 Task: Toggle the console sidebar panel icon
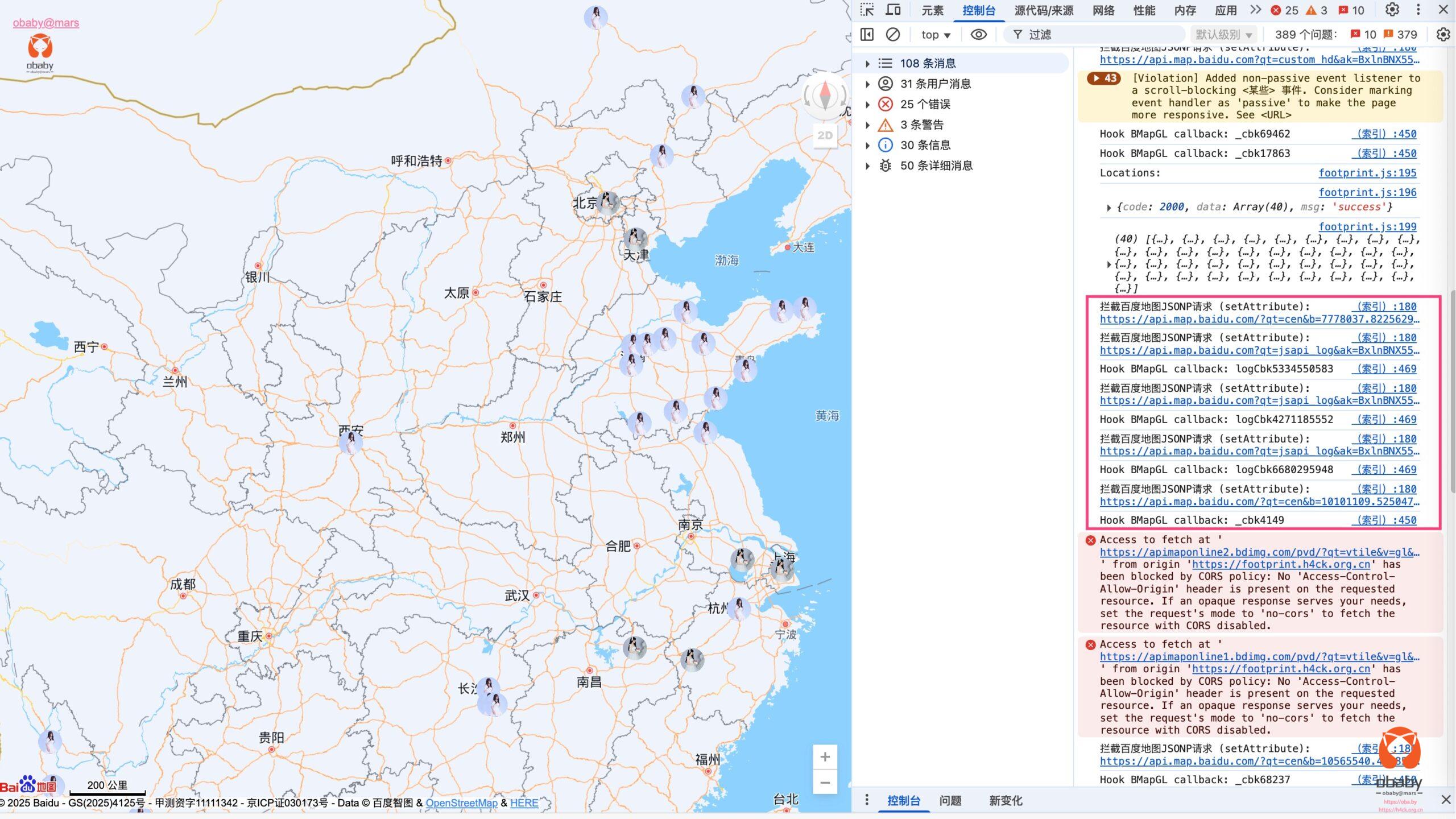(x=867, y=35)
